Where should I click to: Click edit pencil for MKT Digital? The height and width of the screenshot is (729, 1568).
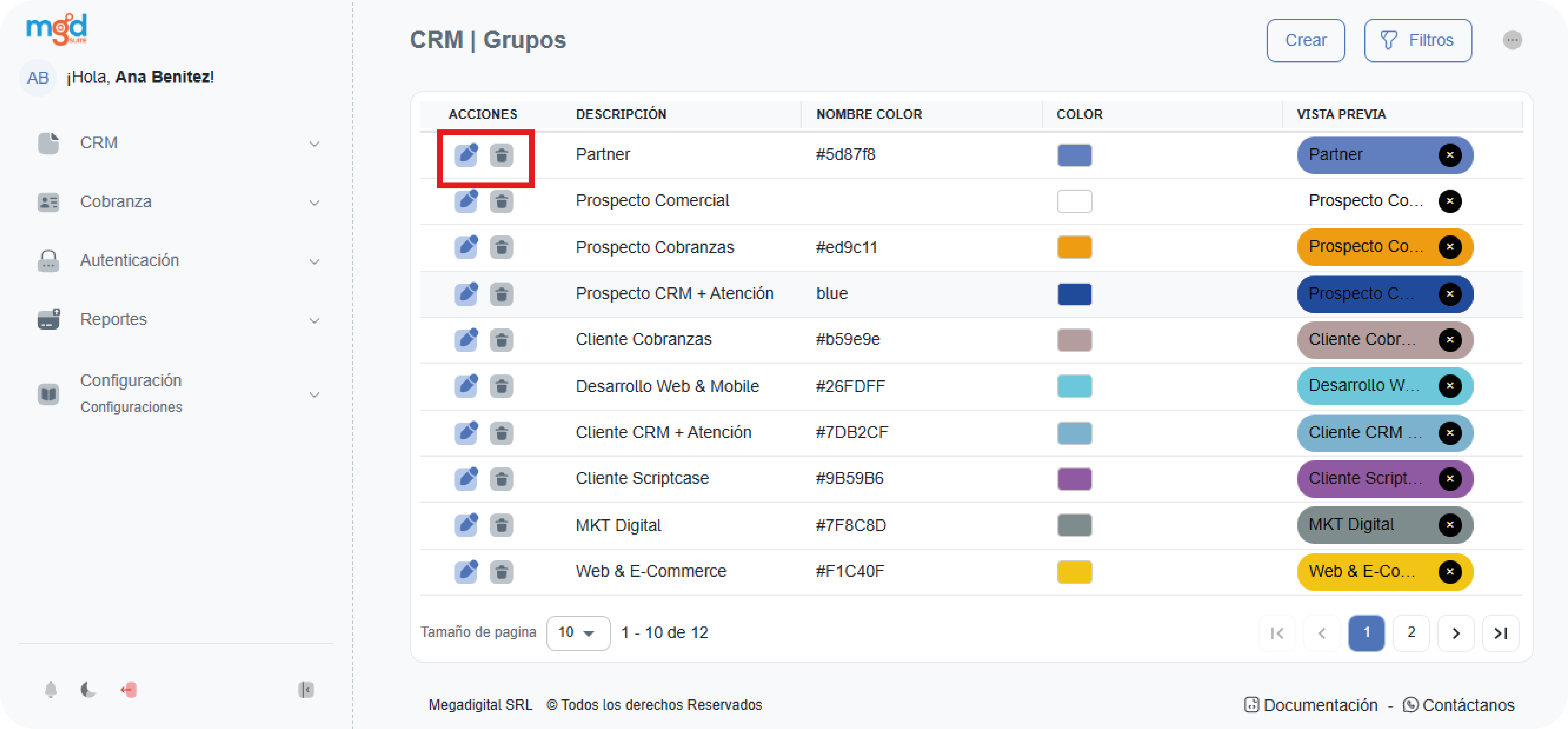click(x=466, y=525)
